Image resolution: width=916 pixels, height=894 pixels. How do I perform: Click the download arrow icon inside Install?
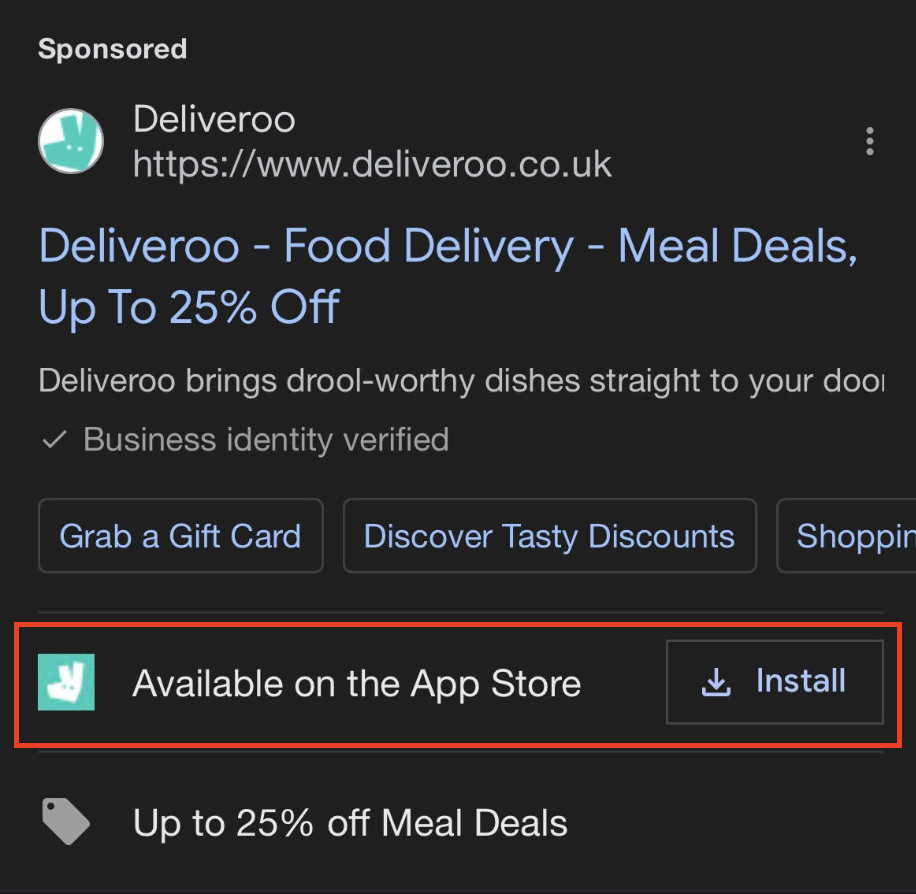[716, 682]
